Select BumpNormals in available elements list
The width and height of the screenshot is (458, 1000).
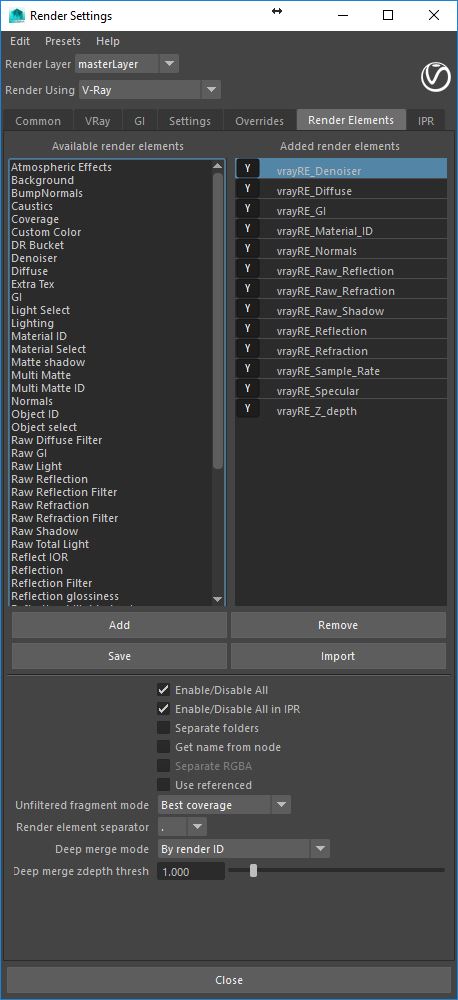point(47,193)
